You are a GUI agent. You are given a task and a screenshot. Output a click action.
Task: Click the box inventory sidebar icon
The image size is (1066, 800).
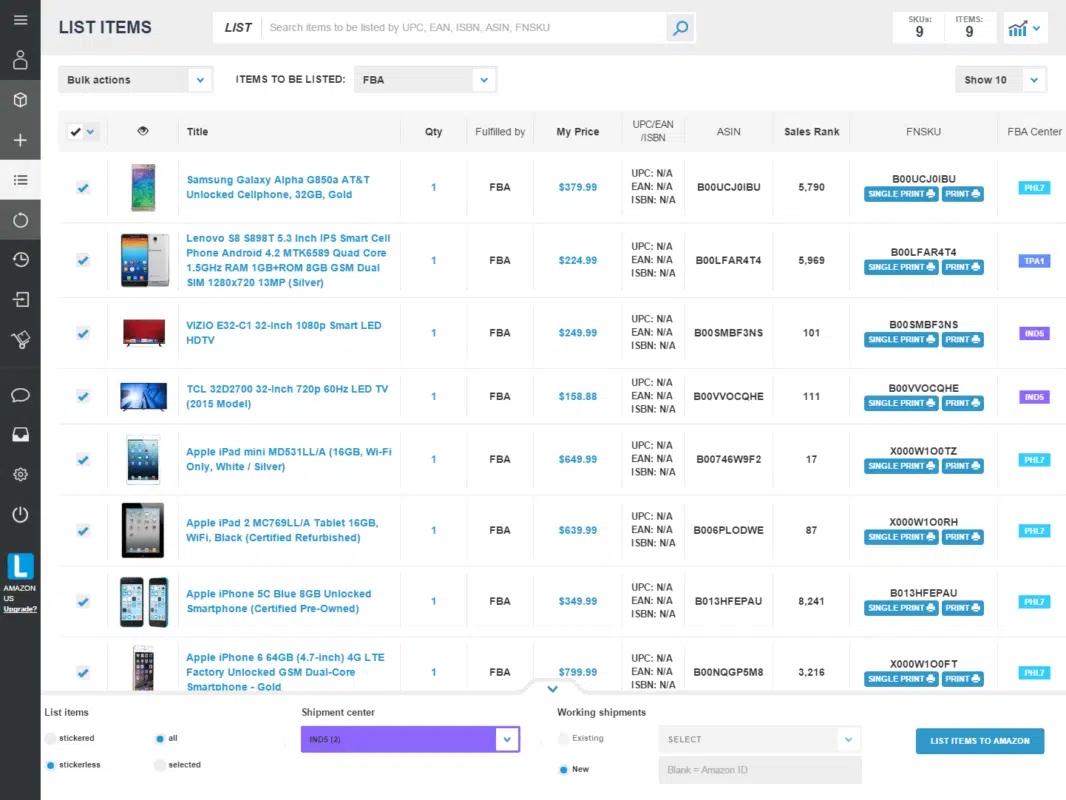(x=20, y=100)
